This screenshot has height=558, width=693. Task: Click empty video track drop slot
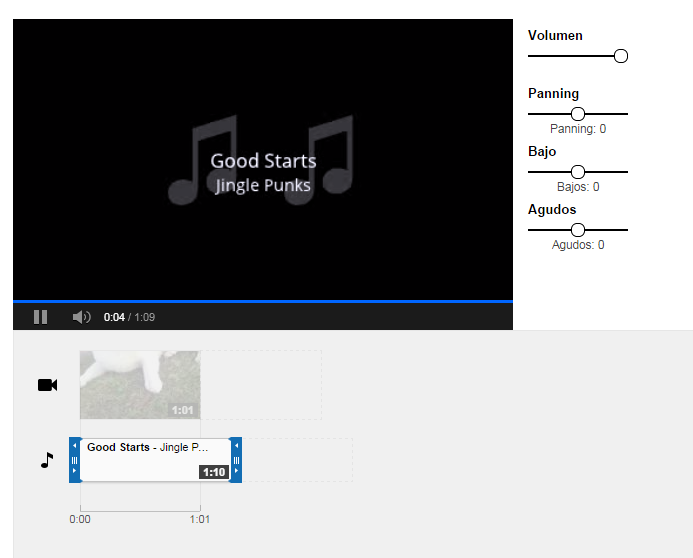[x=261, y=385]
